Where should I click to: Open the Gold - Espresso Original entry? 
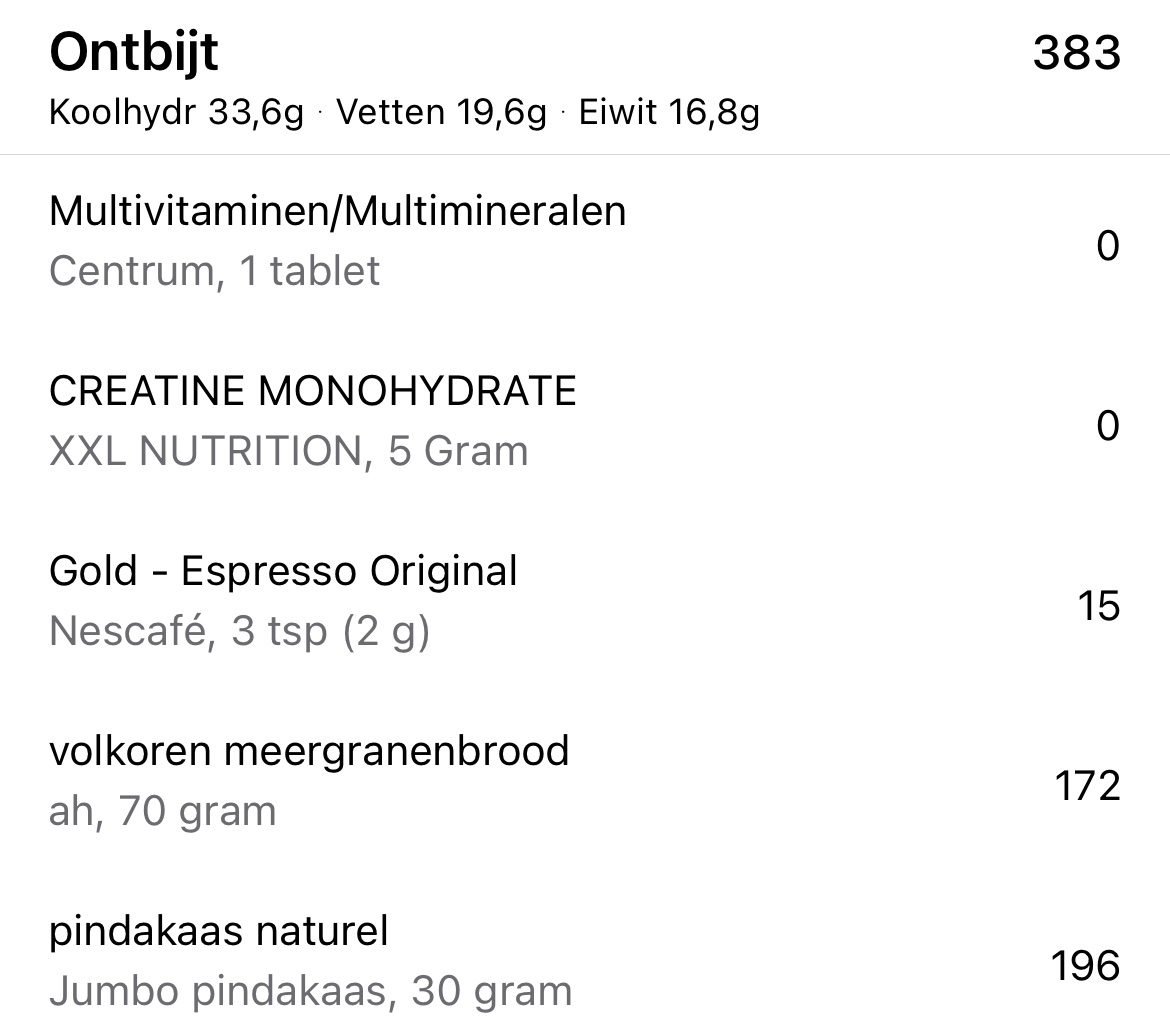[x=283, y=571]
